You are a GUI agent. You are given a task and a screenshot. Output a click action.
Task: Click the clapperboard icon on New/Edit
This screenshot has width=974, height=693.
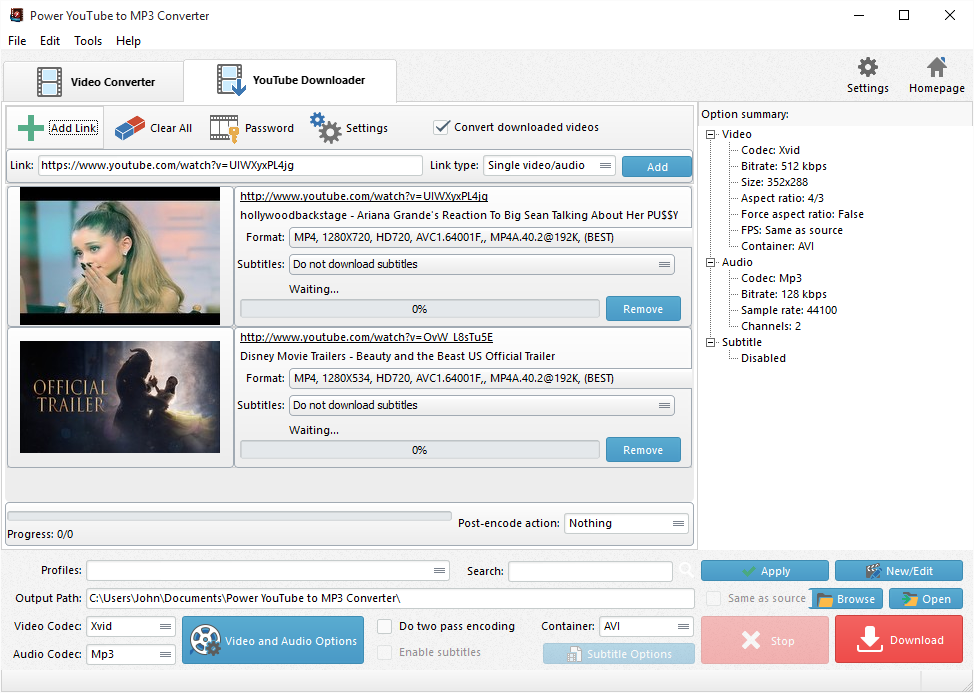873,571
